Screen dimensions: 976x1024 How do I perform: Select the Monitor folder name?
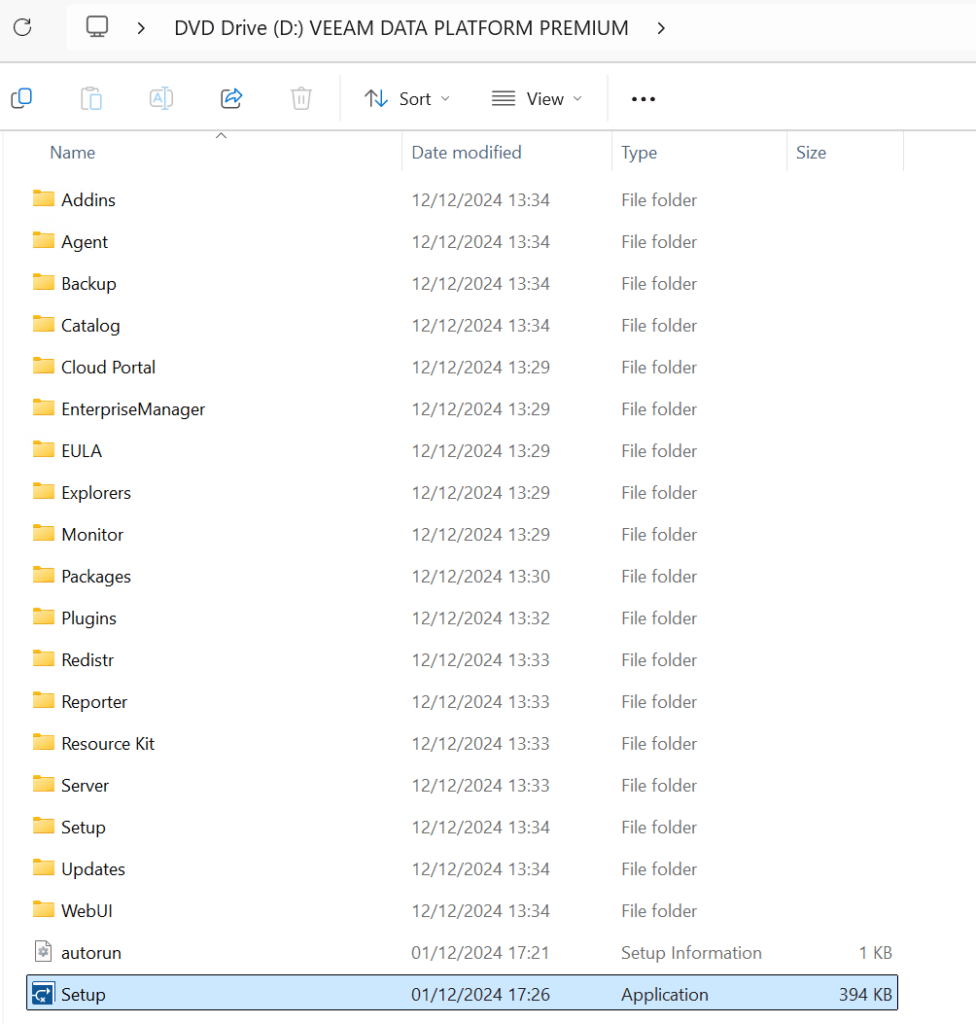tap(92, 535)
